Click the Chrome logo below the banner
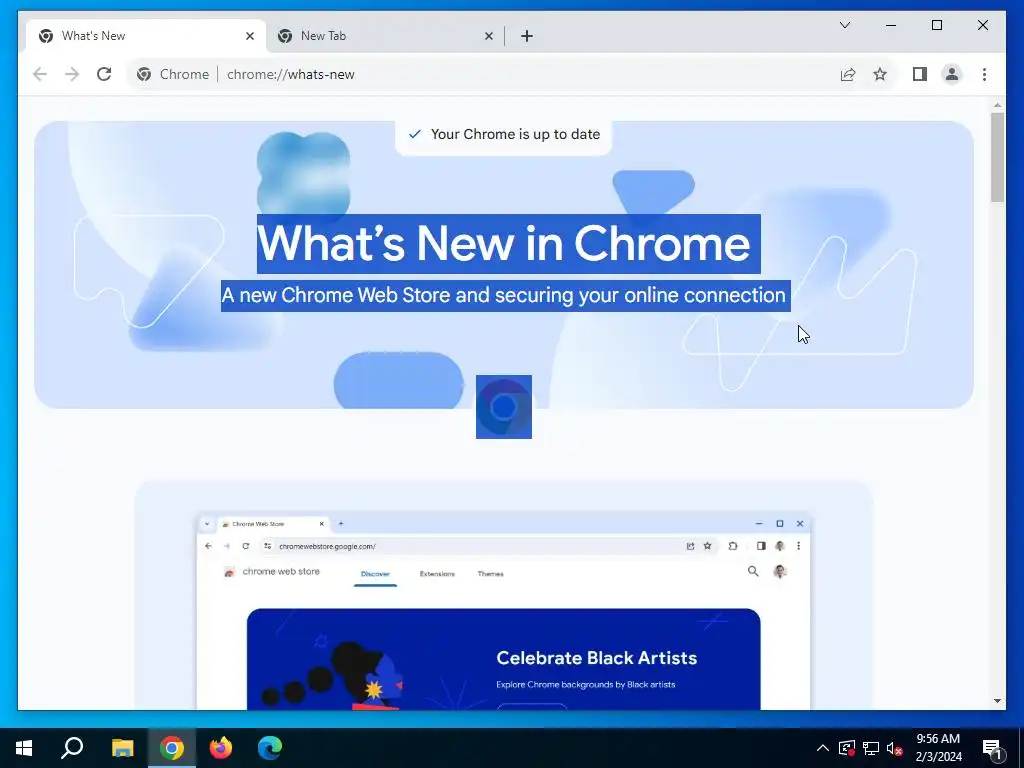 click(x=504, y=407)
